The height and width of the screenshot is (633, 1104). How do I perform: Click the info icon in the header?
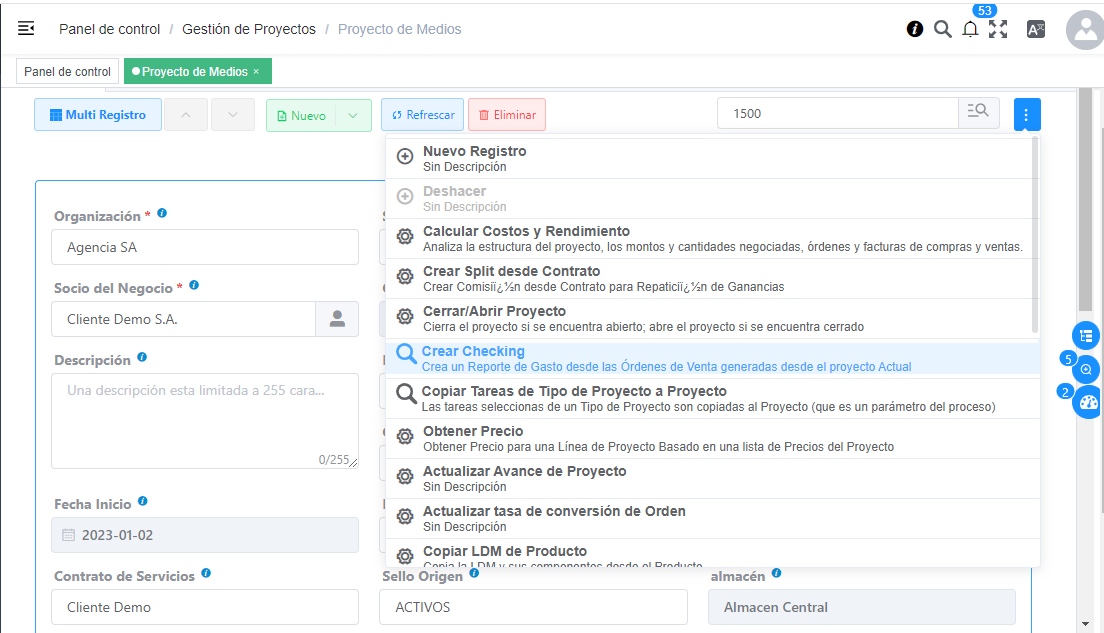(x=914, y=29)
